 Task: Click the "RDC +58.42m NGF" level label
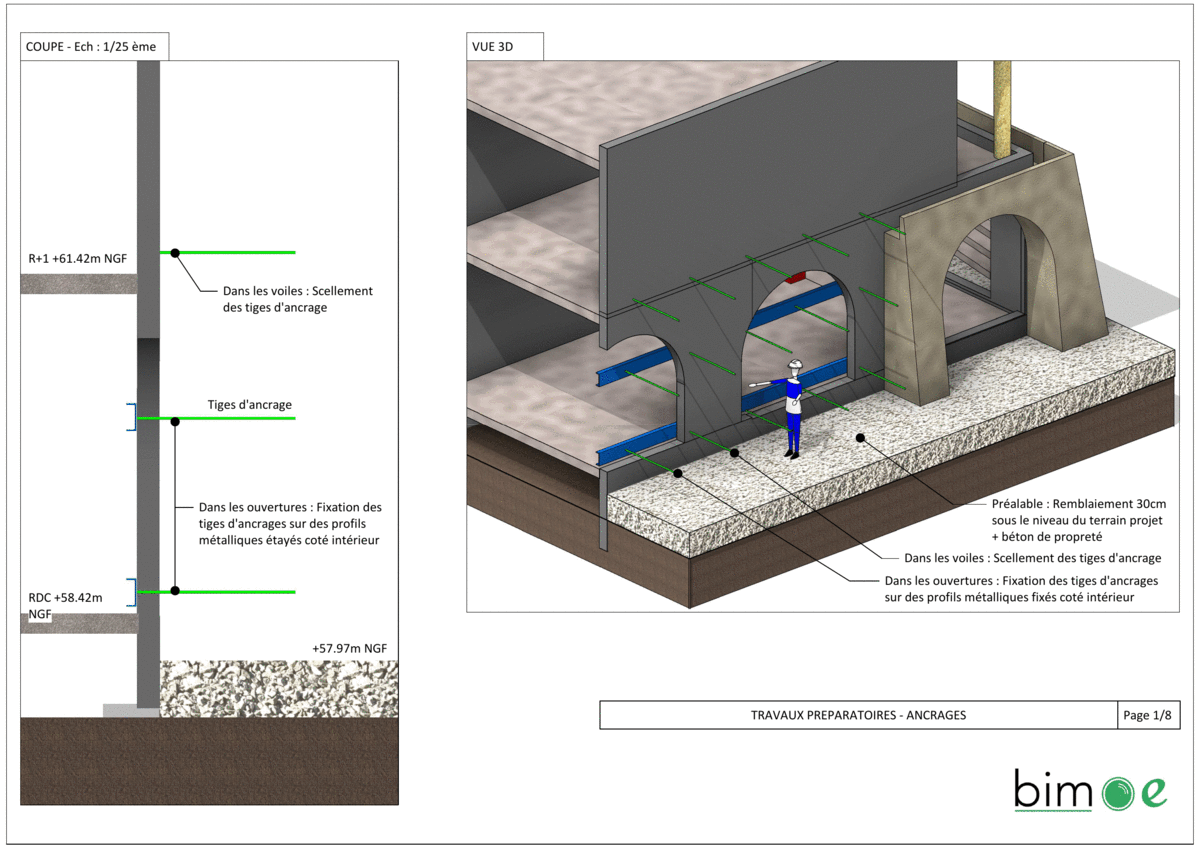click(65, 605)
